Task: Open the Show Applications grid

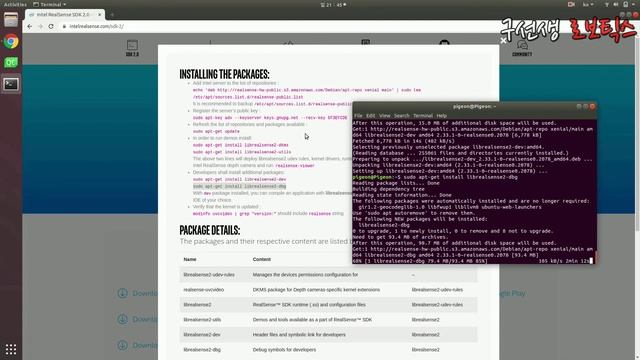Action: pyautogui.click(x=11, y=349)
